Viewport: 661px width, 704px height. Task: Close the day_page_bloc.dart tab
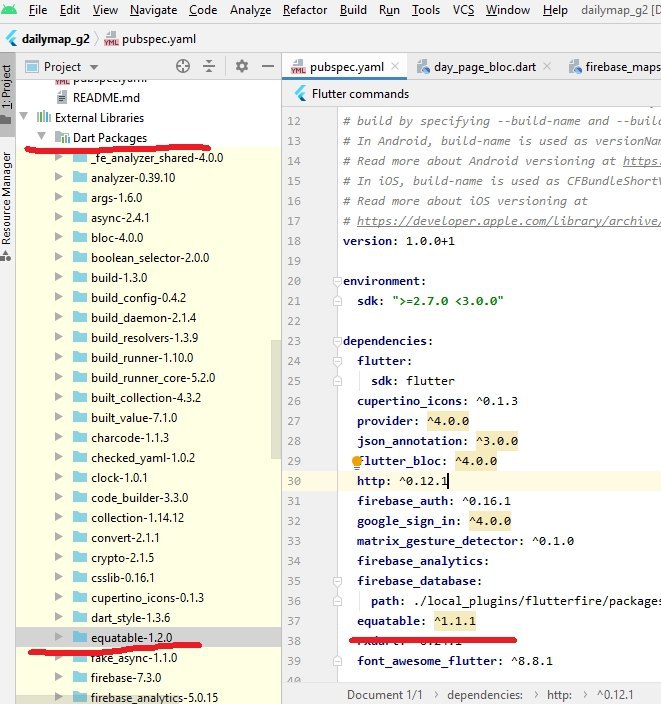(x=546, y=66)
